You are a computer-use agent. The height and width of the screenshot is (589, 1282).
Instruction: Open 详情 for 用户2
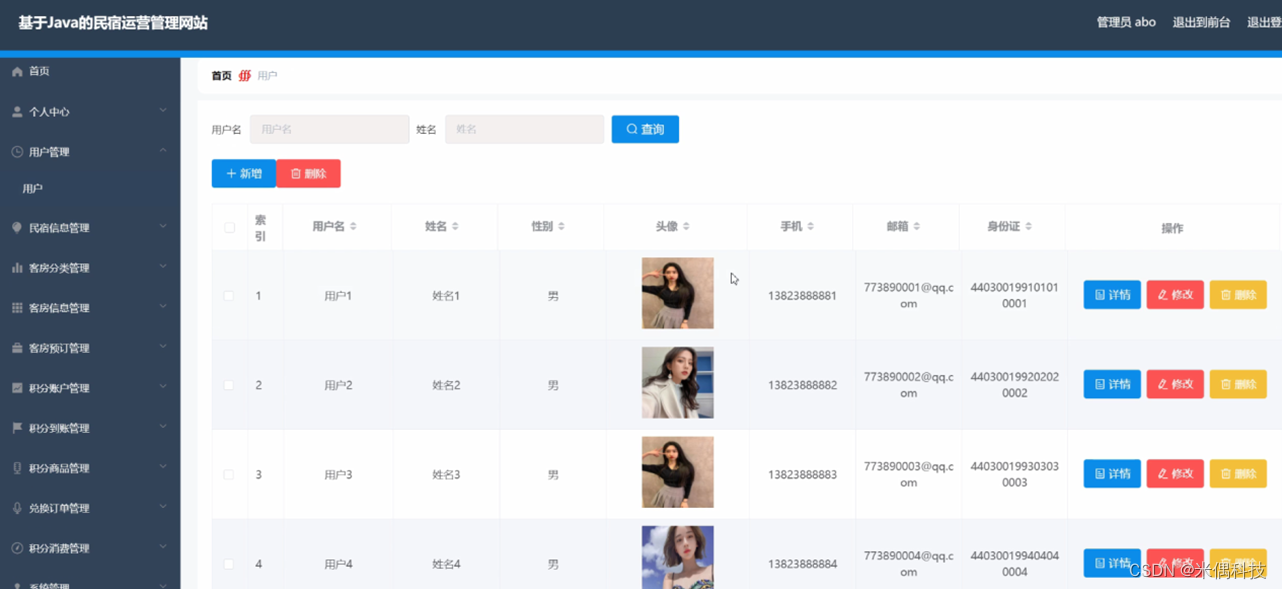[x=1112, y=384]
